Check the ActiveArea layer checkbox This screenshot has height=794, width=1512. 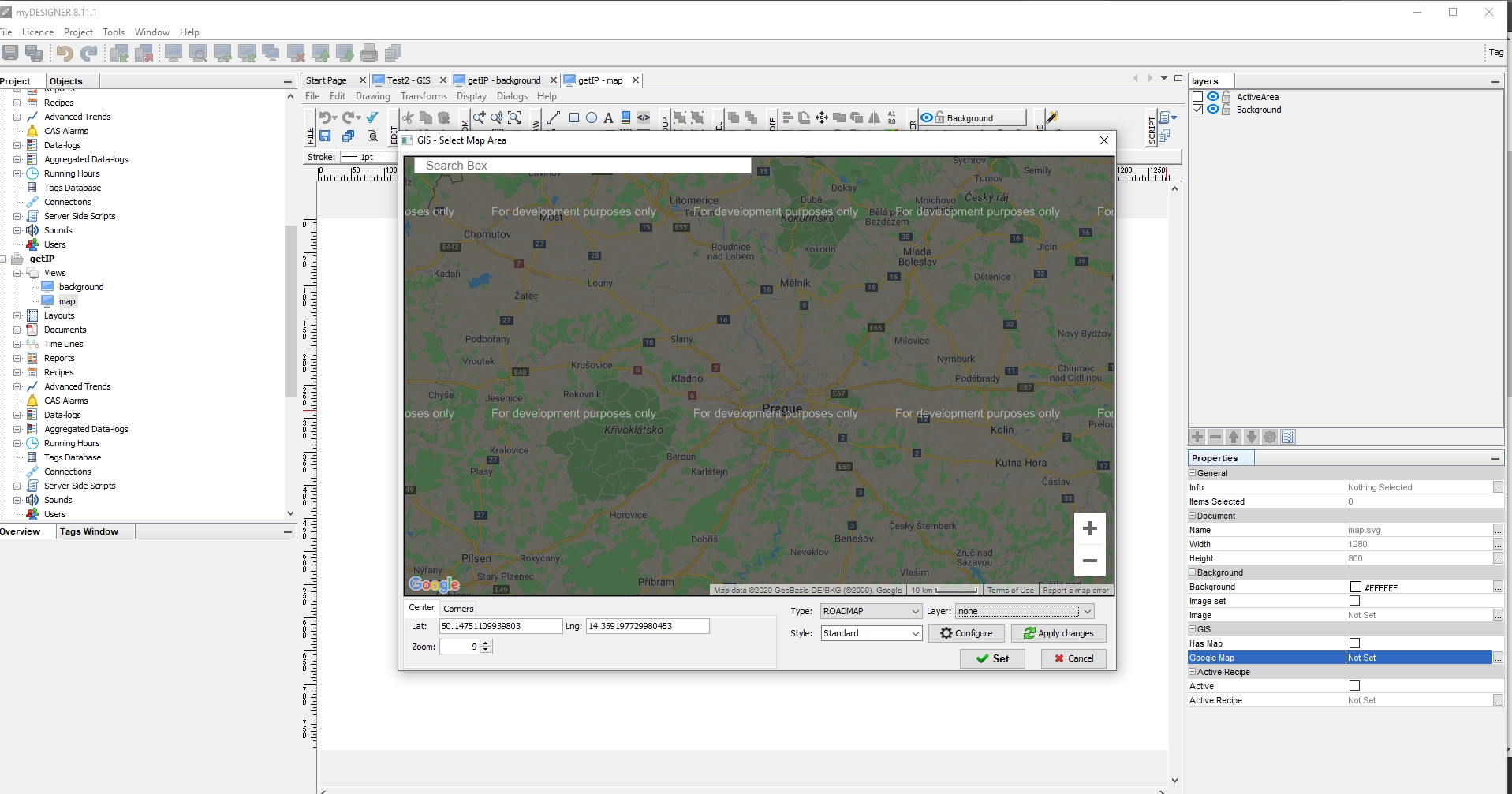click(1197, 97)
